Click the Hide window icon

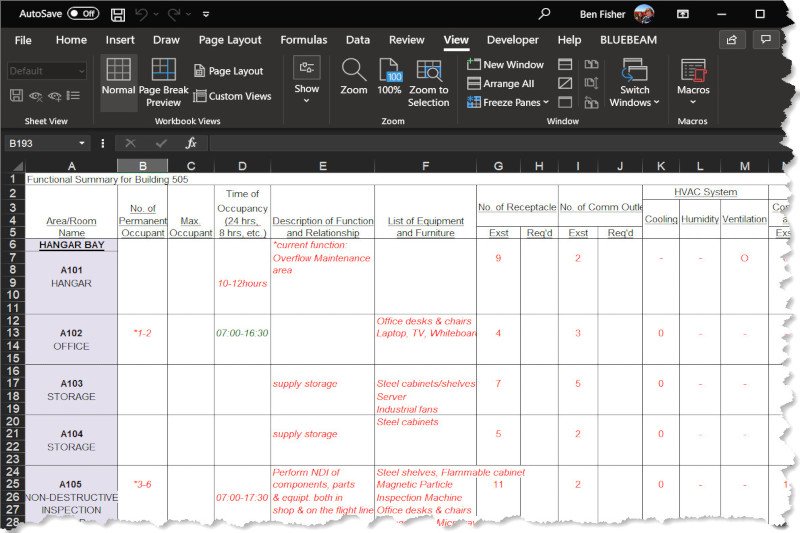(565, 83)
